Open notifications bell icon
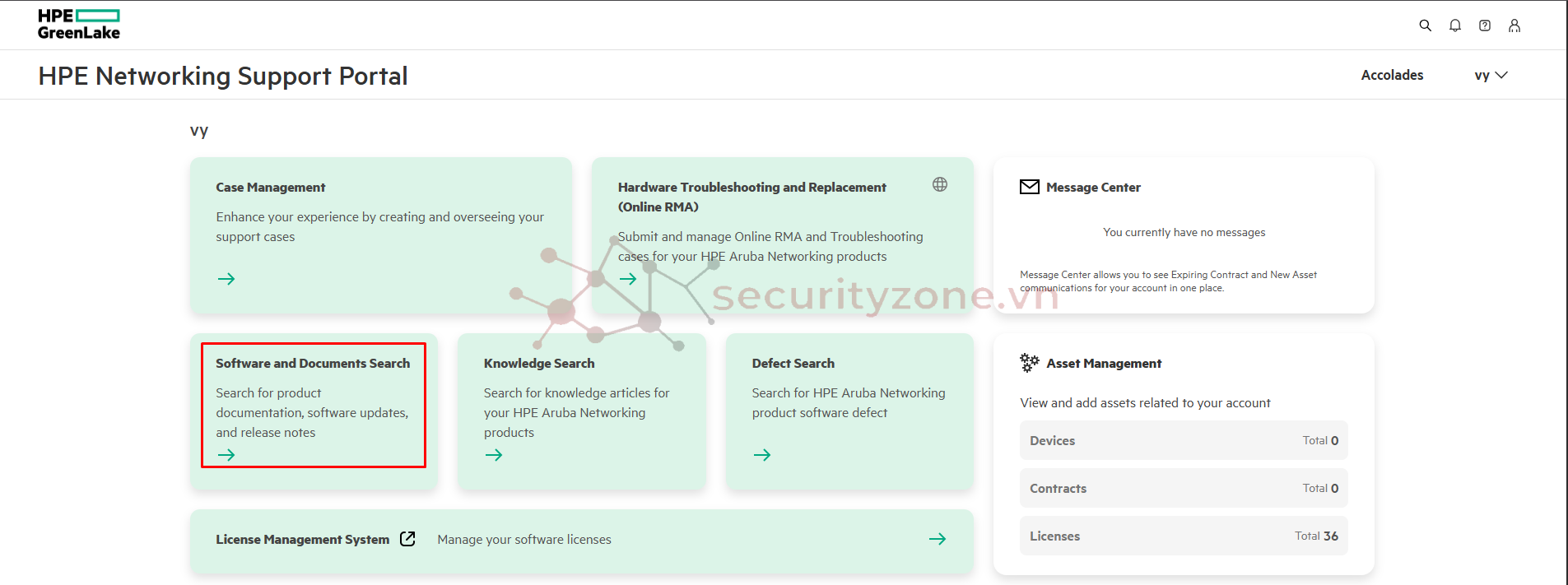Image resolution: width=1568 pixels, height=585 pixels. pyautogui.click(x=1455, y=26)
